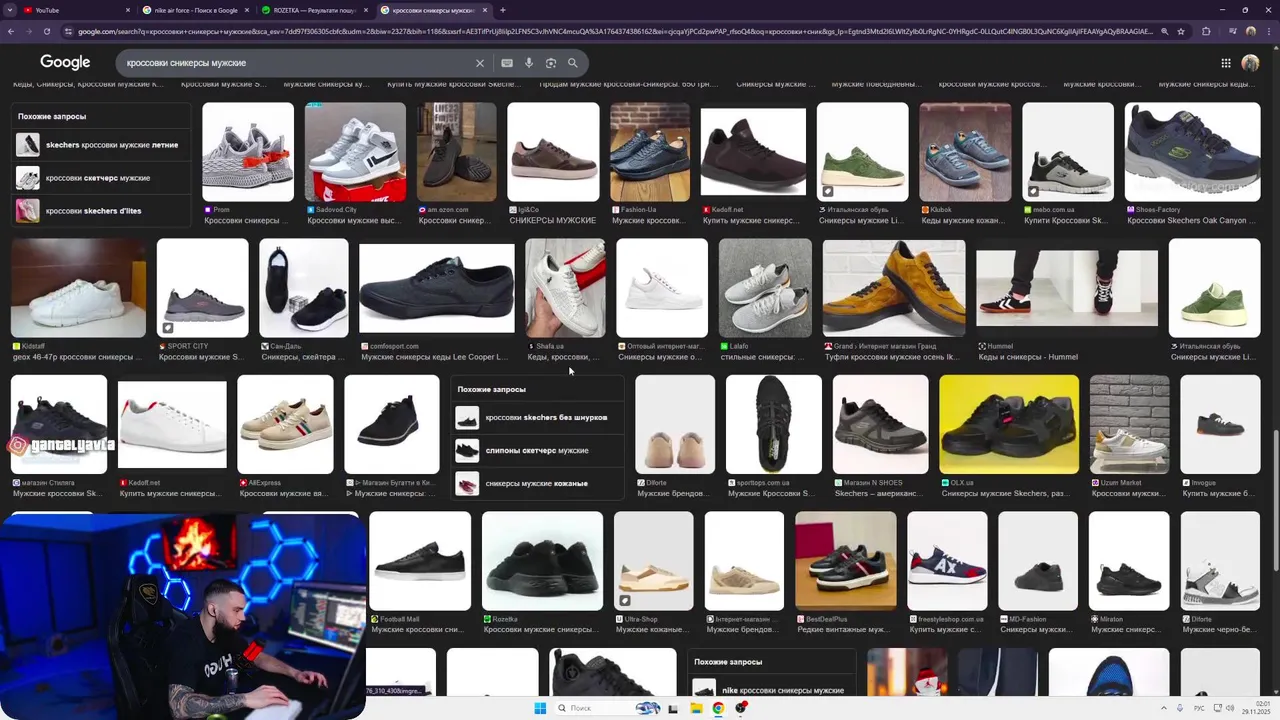Open the Shoes-Factory Skechers Oak Canyon image
The image size is (1280, 720).
coord(1192,152)
